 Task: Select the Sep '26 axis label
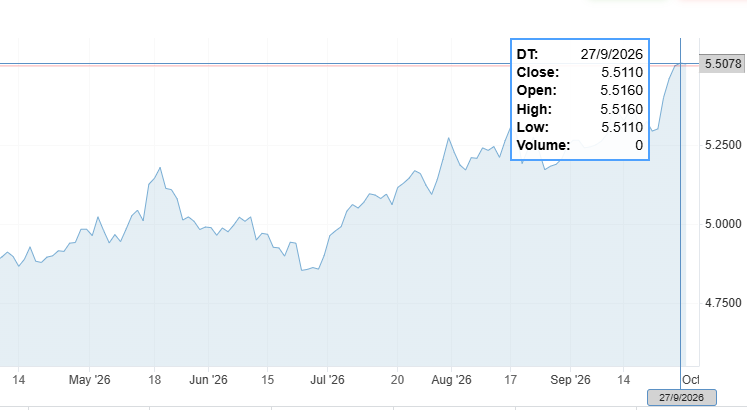click(570, 380)
